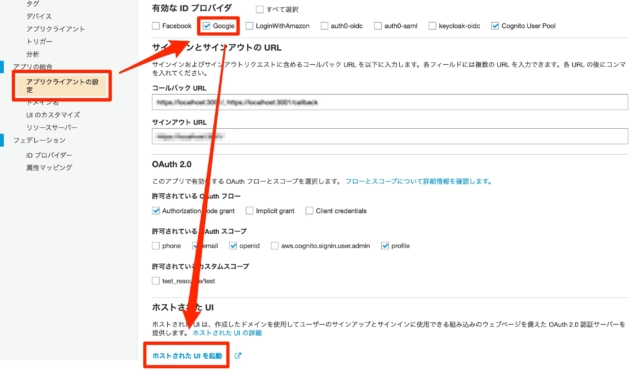Open UI のカスタマイズ in the sidebar
The width and height of the screenshot is (640, 378).
pos(53,115)
